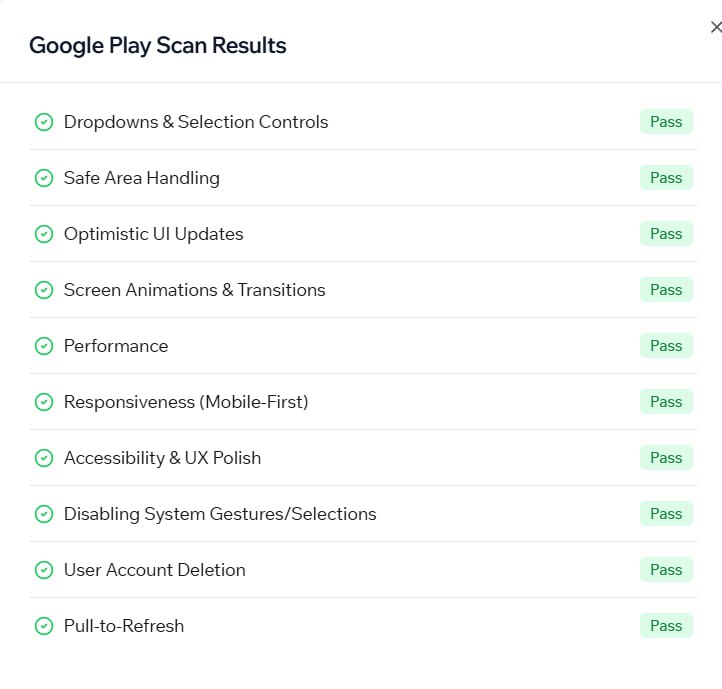The image size is (722, 689).
Task: Click the green check icon beside Performance
Action: (x=43, y=346)
